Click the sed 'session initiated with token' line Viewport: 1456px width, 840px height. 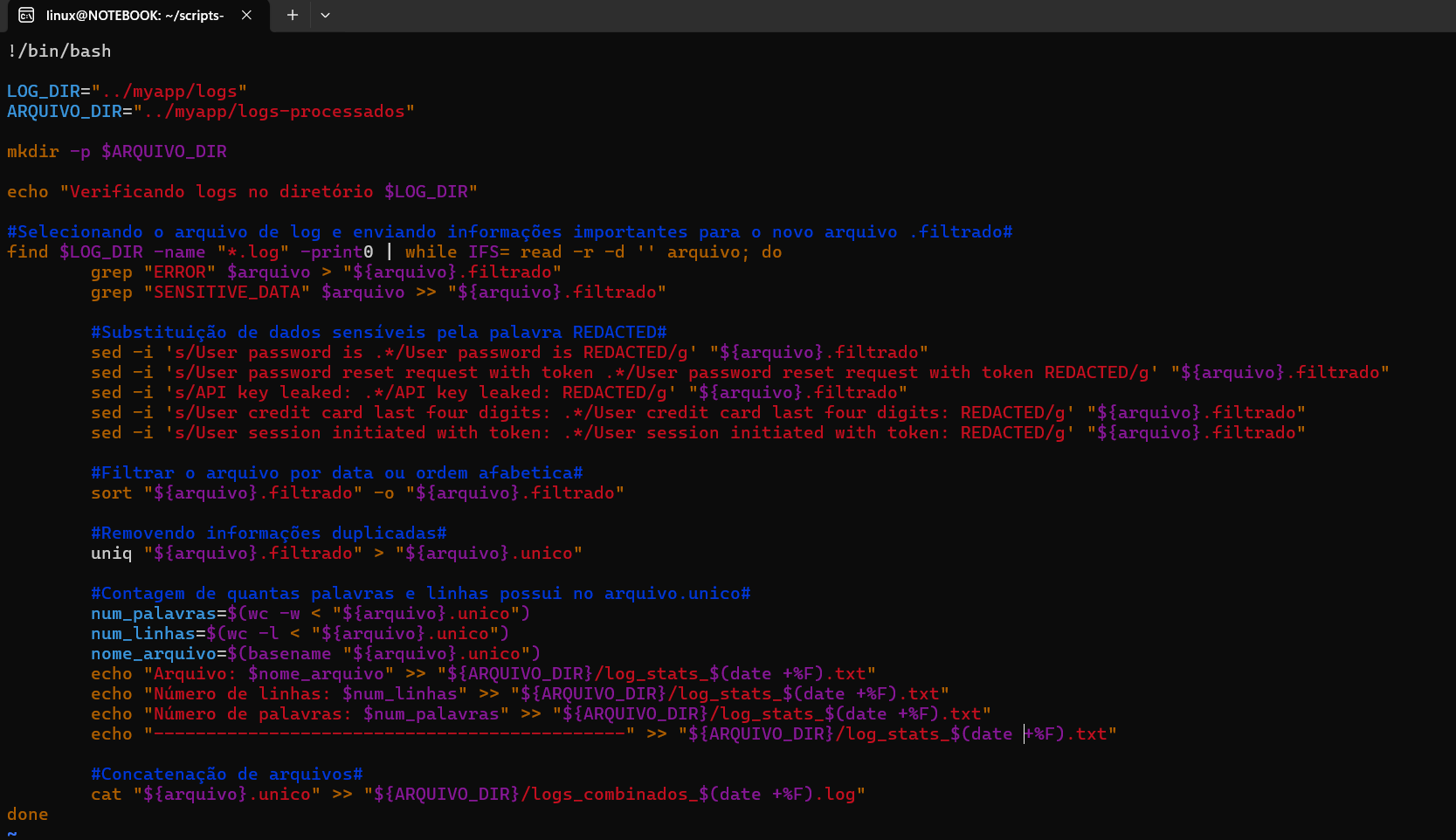698,432
